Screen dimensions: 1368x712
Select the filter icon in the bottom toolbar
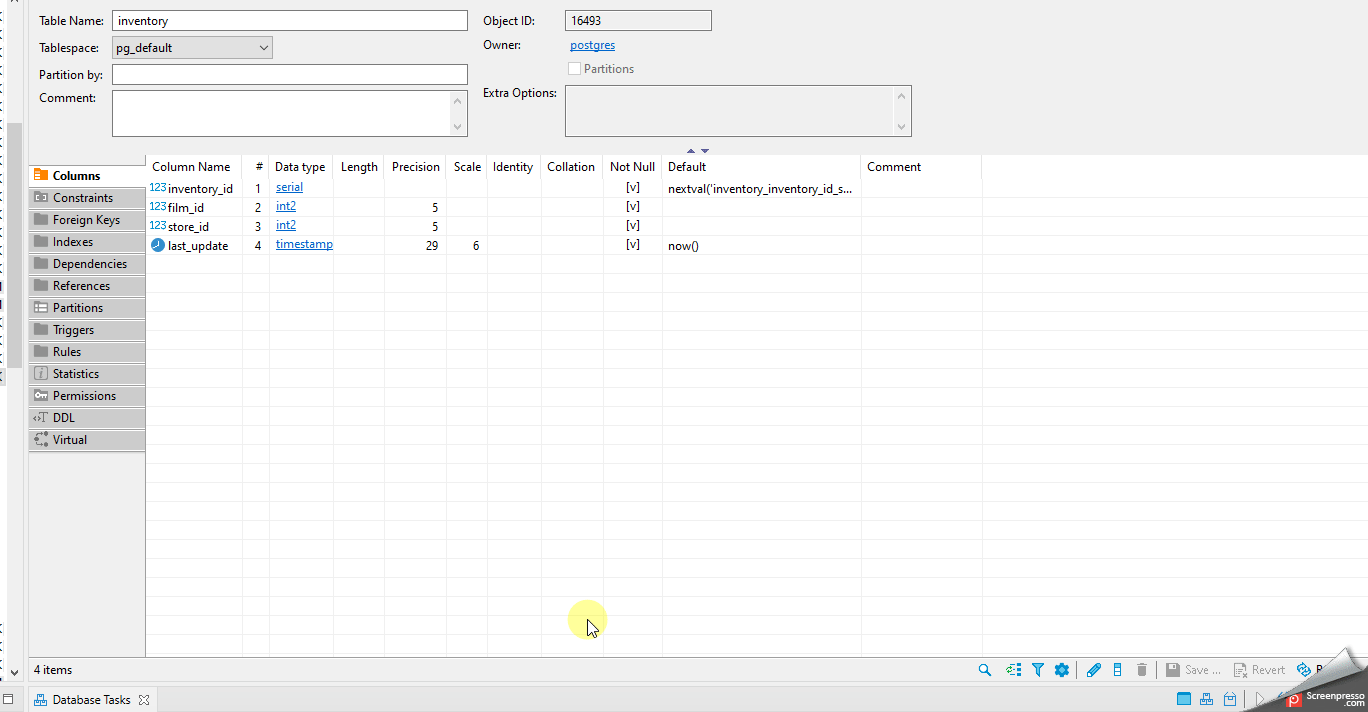[1037, 669]
